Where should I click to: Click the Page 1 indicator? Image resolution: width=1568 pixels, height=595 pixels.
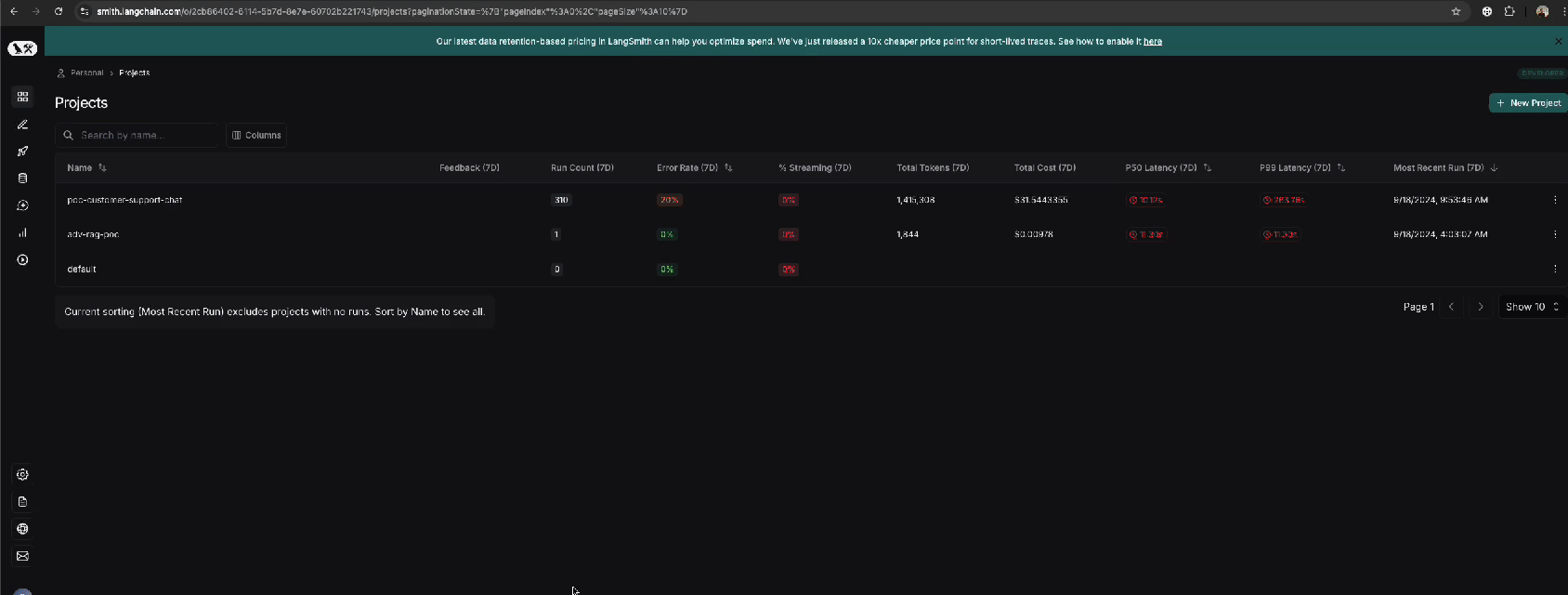tap(1418, 307)
